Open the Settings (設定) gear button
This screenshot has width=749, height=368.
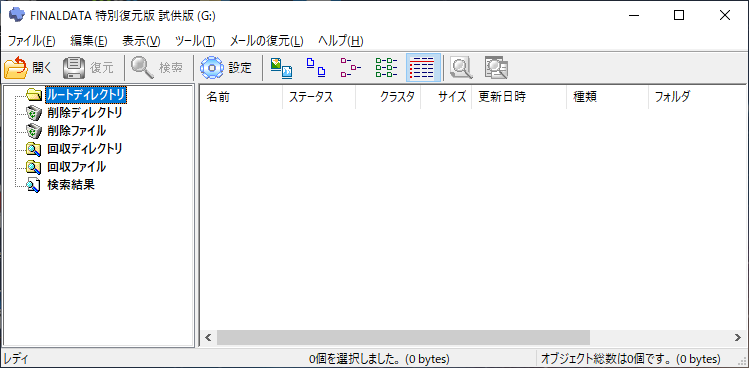point(226,68)
